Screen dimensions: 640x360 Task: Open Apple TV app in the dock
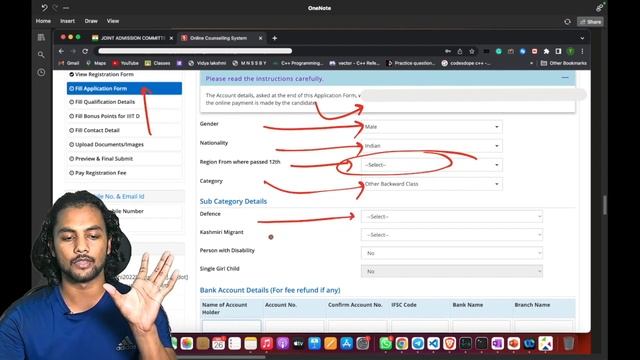298,343
